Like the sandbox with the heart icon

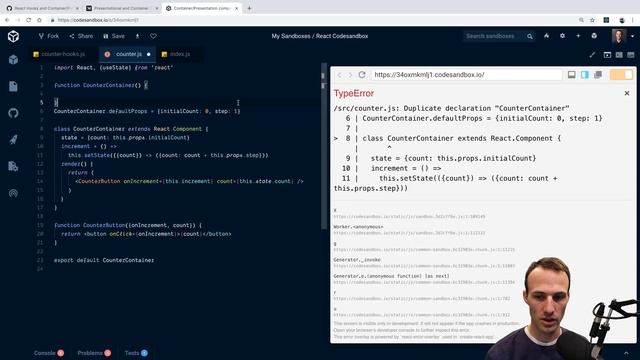pos(153,36)
